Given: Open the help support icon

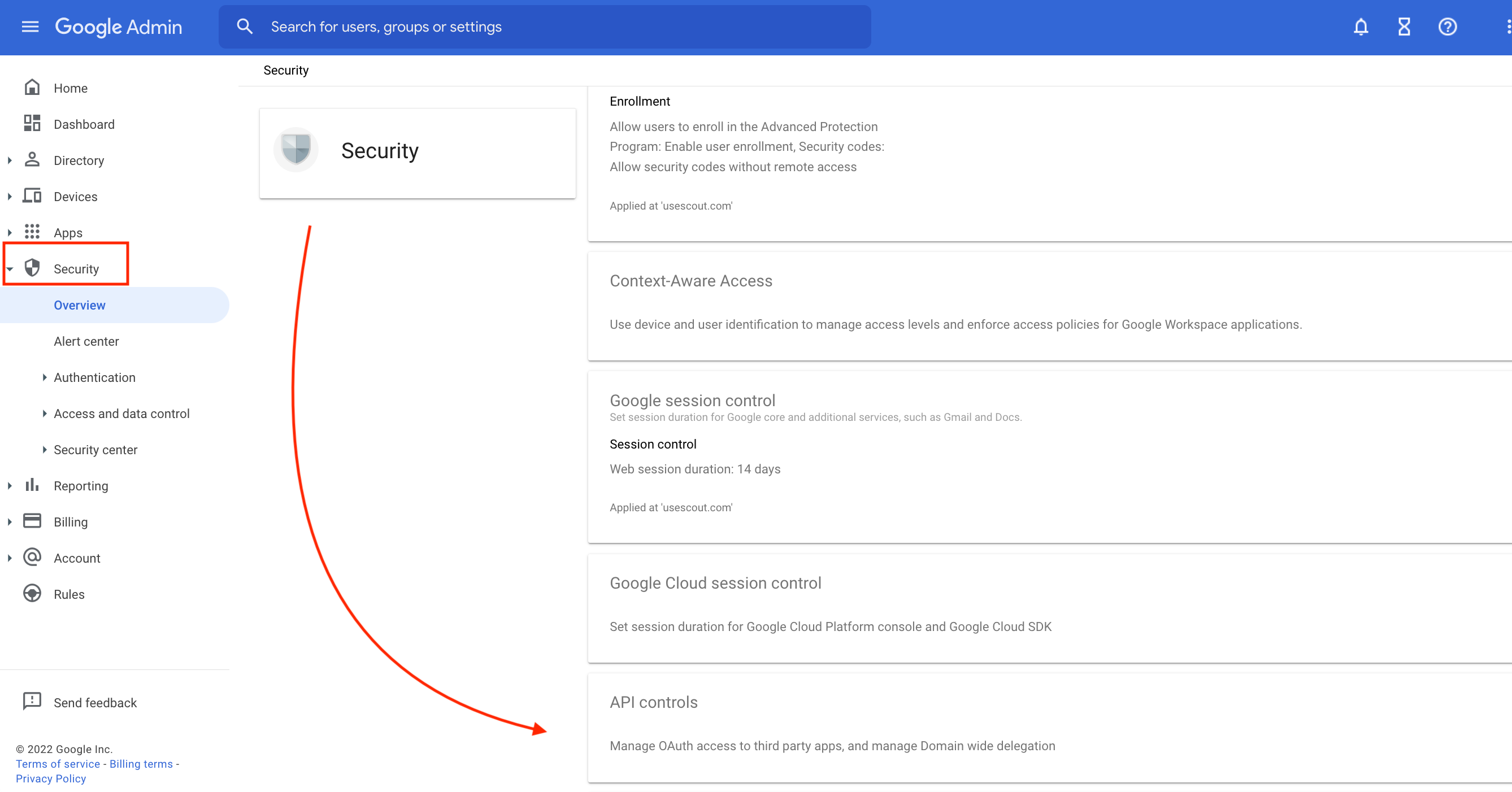Looking at the screenshot, I should coord(1448,27).
